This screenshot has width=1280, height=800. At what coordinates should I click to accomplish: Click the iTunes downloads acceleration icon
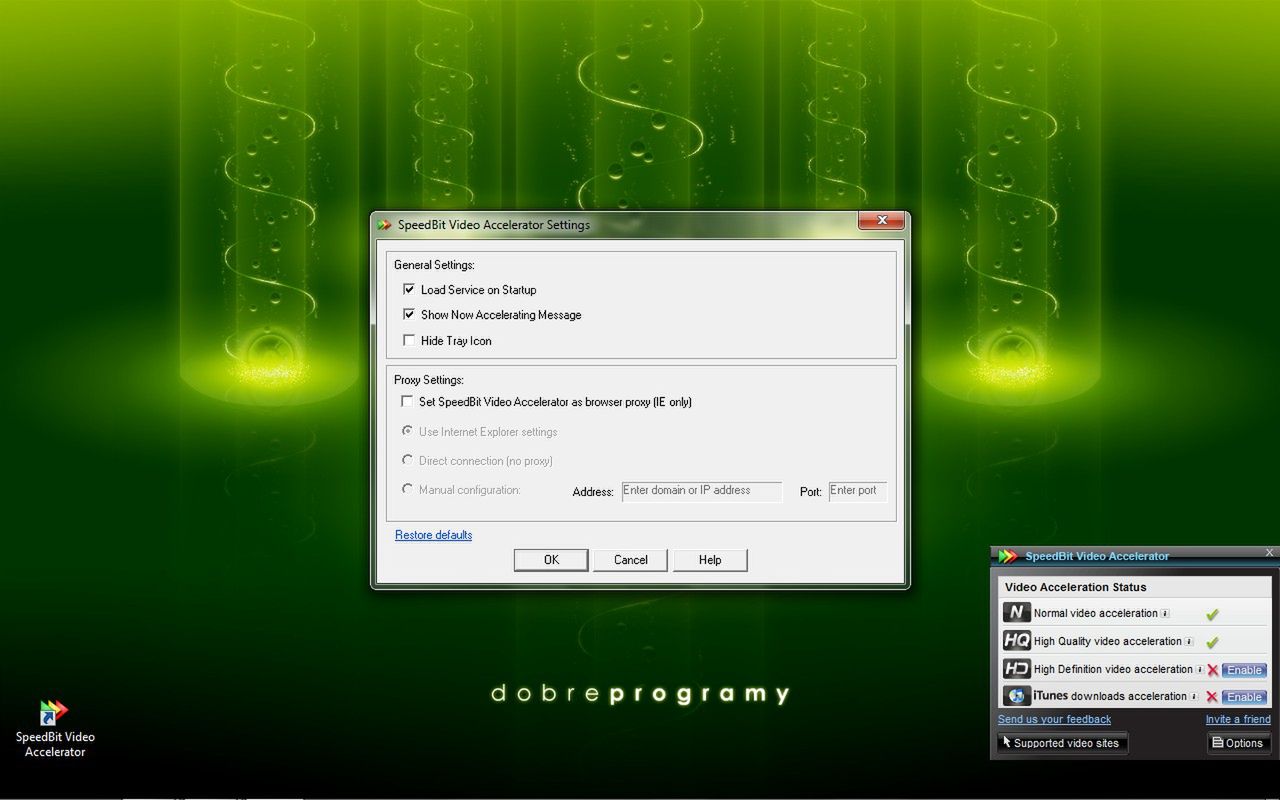coord(1017,696)
